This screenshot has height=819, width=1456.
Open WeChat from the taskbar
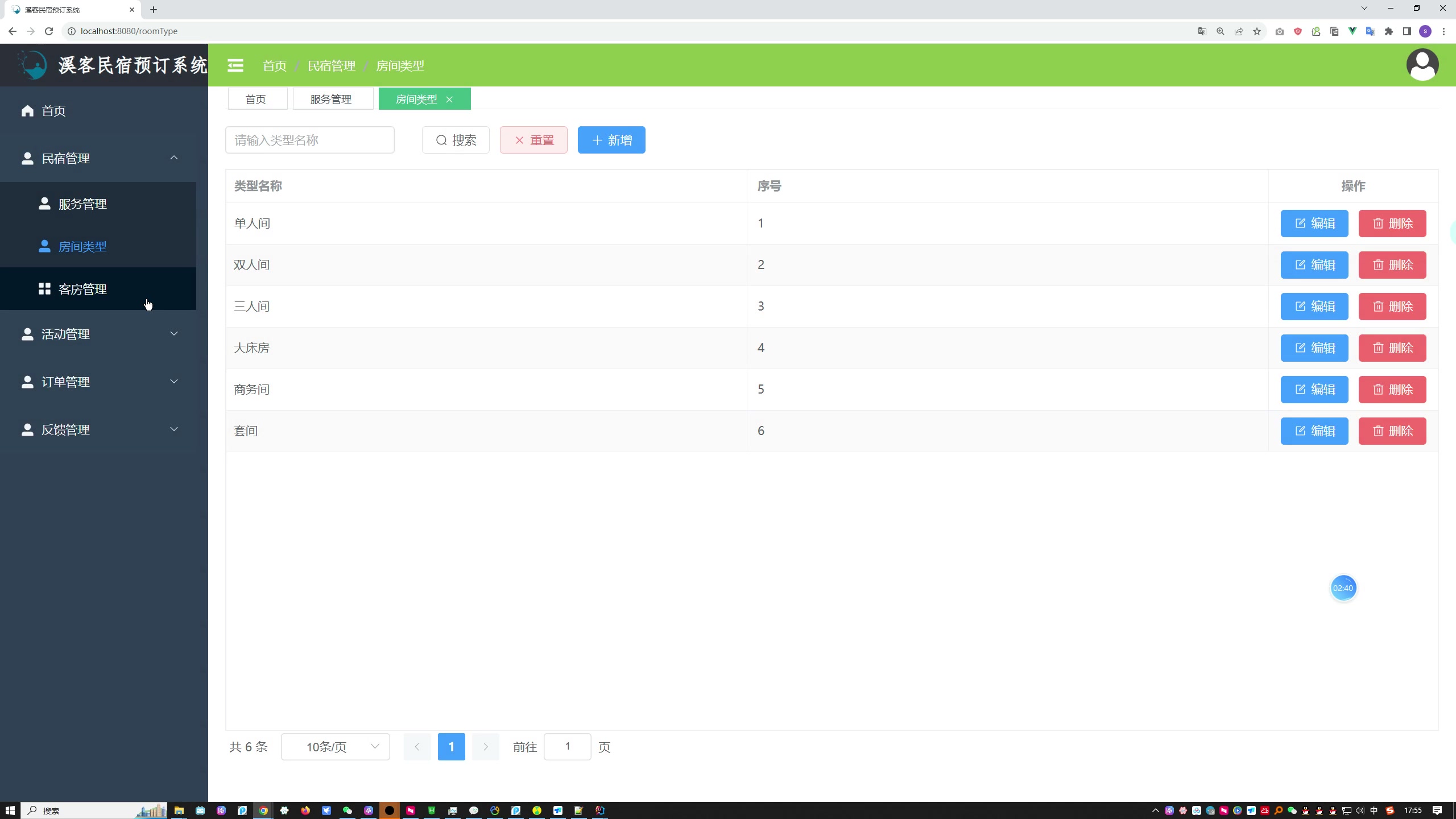pyautogui.click(x=348, y=810)
